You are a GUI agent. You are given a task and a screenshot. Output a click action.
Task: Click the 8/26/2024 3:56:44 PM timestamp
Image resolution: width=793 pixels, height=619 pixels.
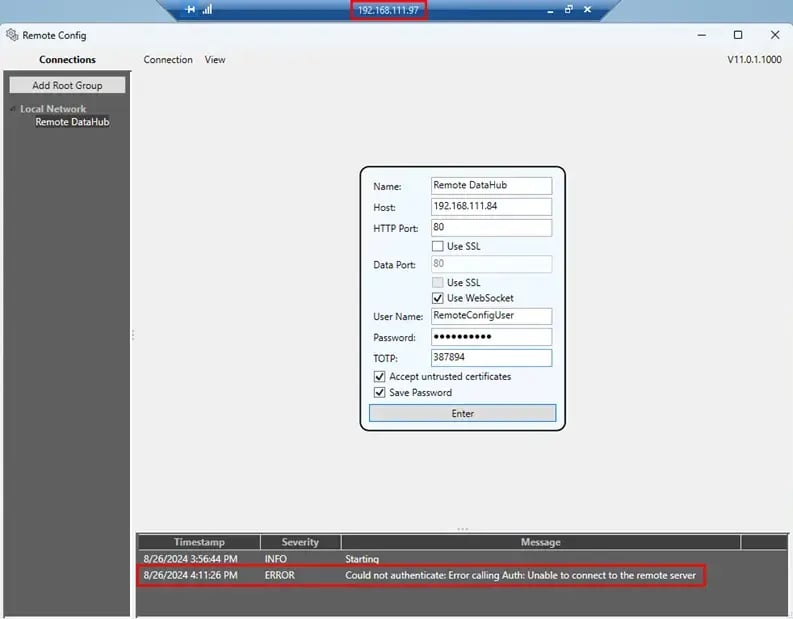[190, 559]
